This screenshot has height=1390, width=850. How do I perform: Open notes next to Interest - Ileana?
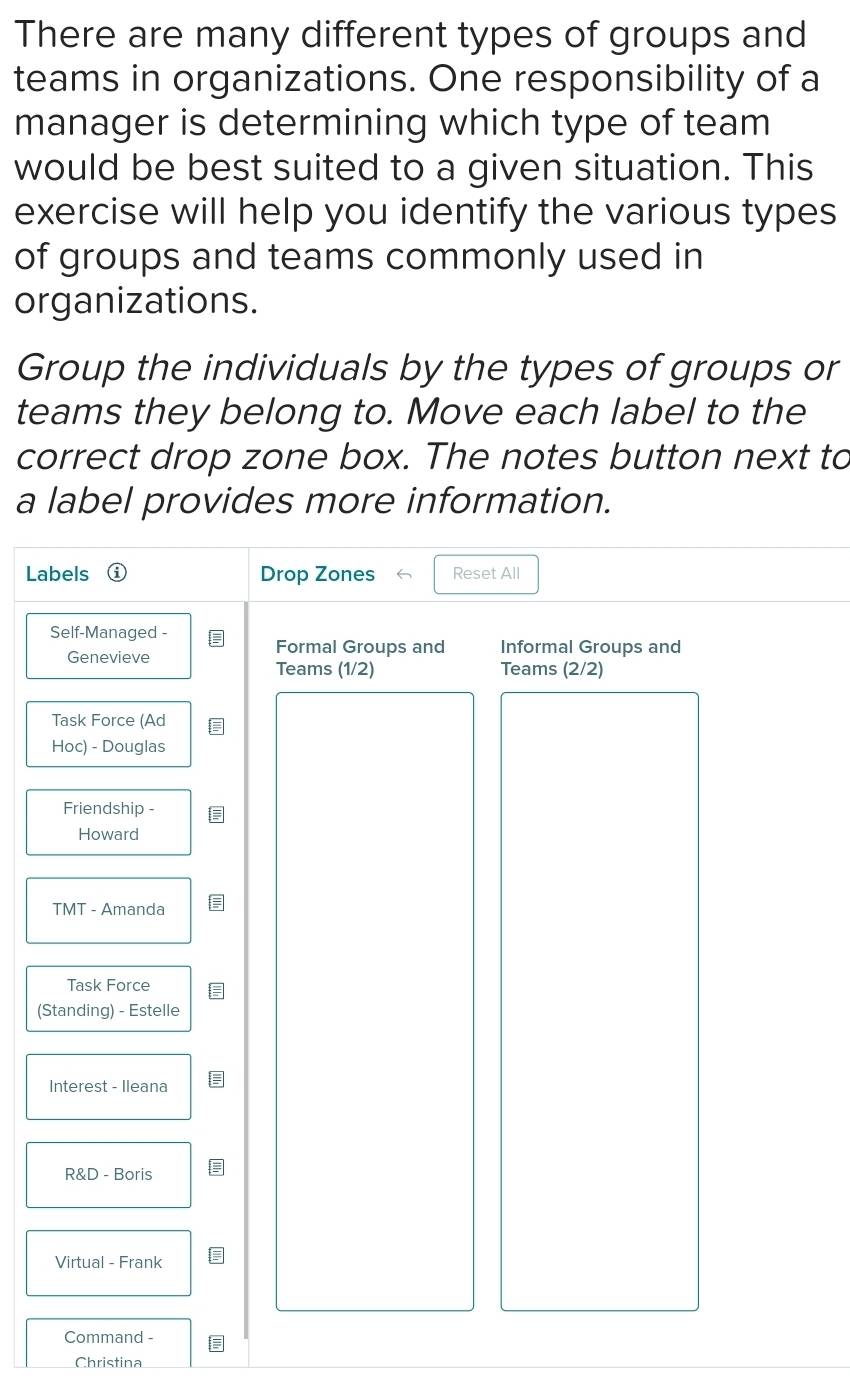pyautogui.click(x=215, y=1079)
